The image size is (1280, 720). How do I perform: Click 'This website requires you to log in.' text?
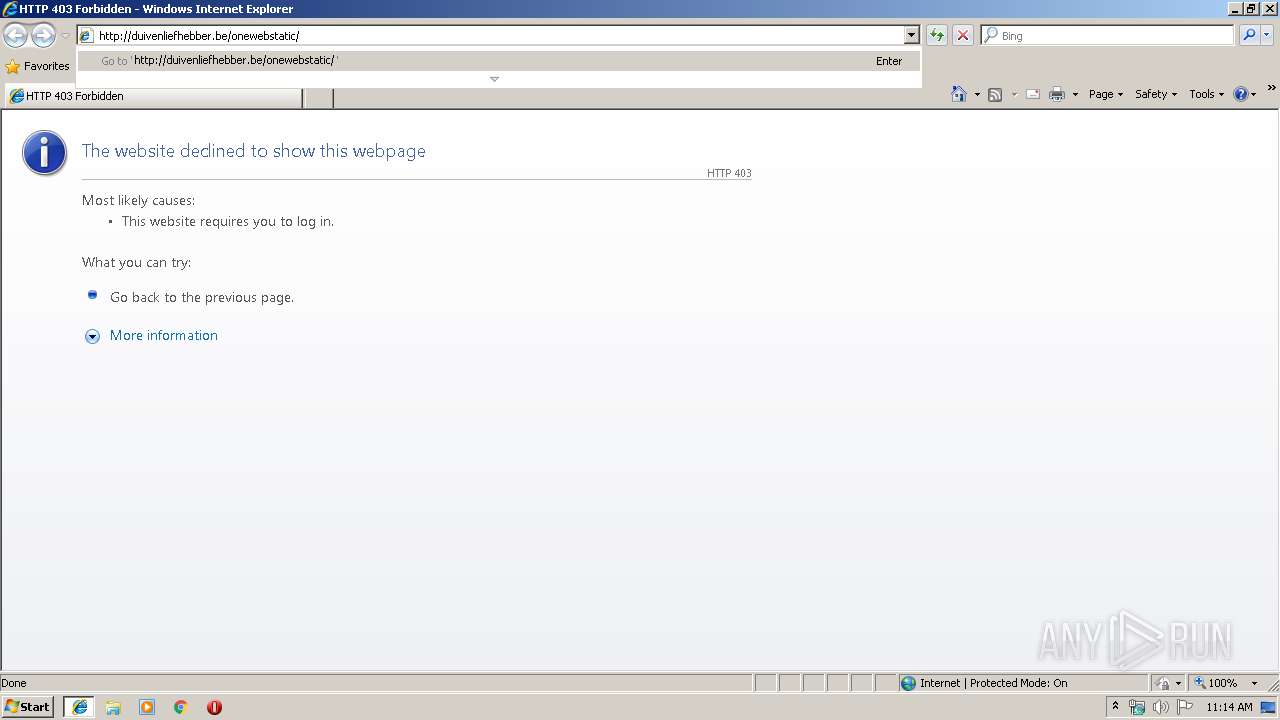[228, 222]
